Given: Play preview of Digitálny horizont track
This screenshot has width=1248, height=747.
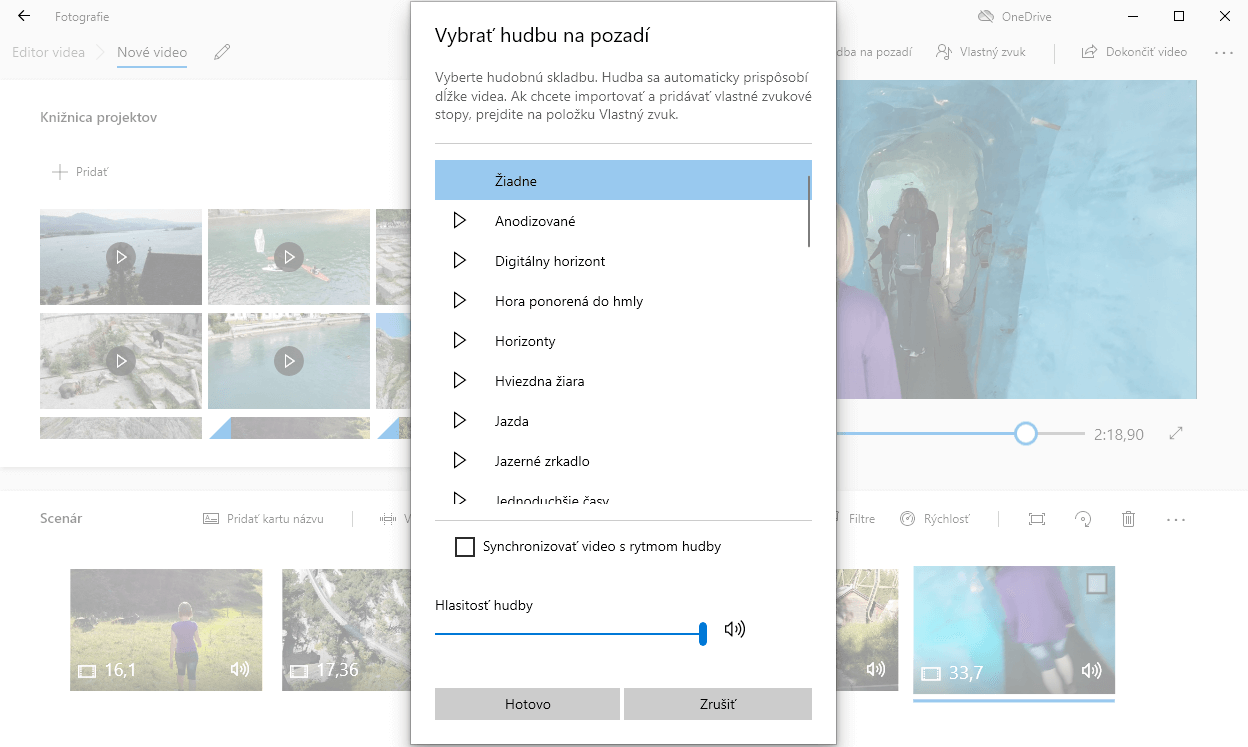Looking at the screenshot, I should pos(460,261).
